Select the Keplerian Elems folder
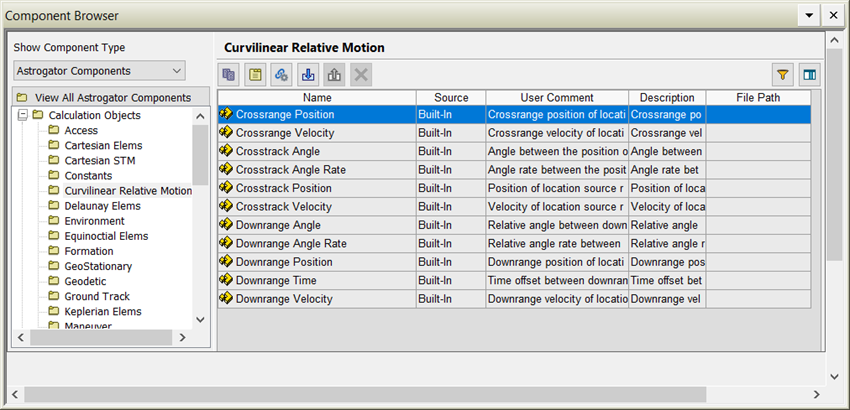Image resolution: width=850 pixels, height=410 pixels. [102, 311]
